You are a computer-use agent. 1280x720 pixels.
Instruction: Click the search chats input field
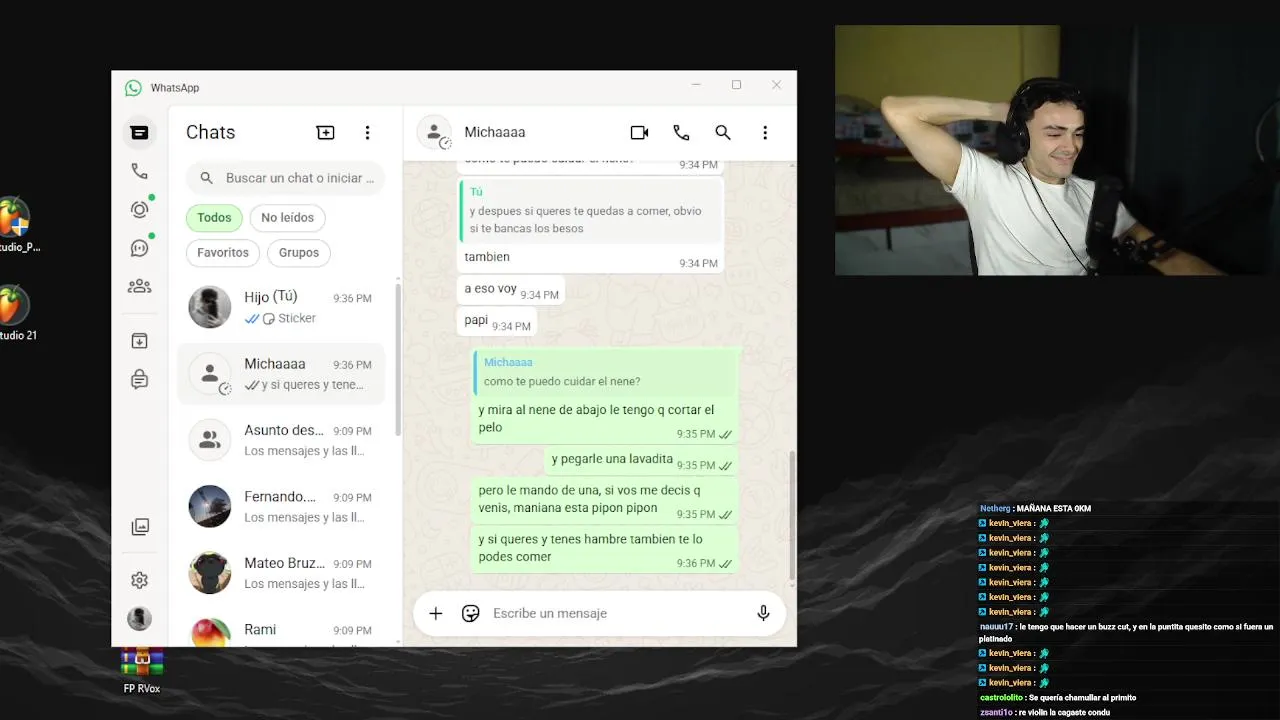pos(285,178)
